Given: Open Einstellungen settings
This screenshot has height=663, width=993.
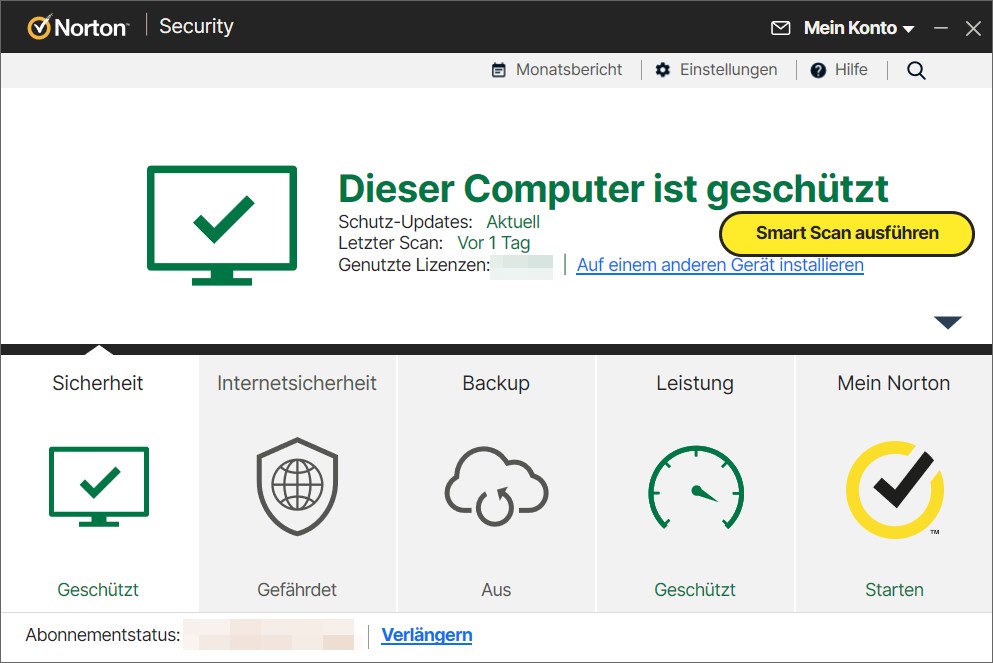Looking at the screenshot, I should [728, 70].
